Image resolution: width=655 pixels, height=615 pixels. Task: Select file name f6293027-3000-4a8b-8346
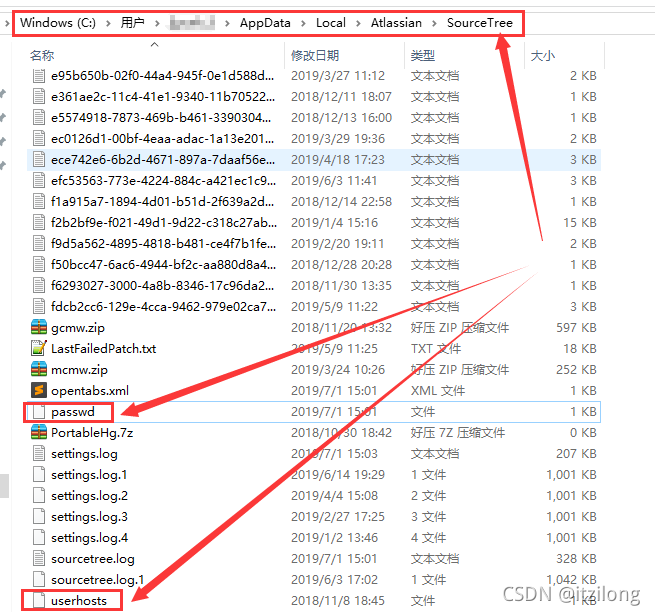pyautogui.click(x=162, y=285)
